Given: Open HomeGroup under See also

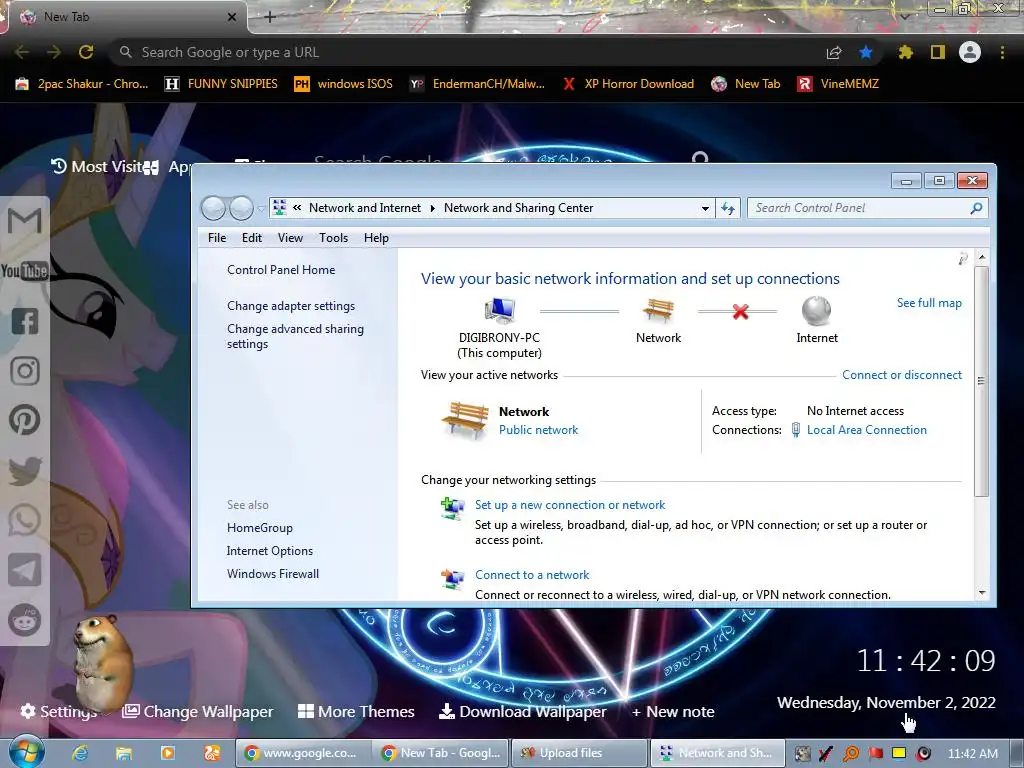Looking at the screenshot, I should point(259,528).
